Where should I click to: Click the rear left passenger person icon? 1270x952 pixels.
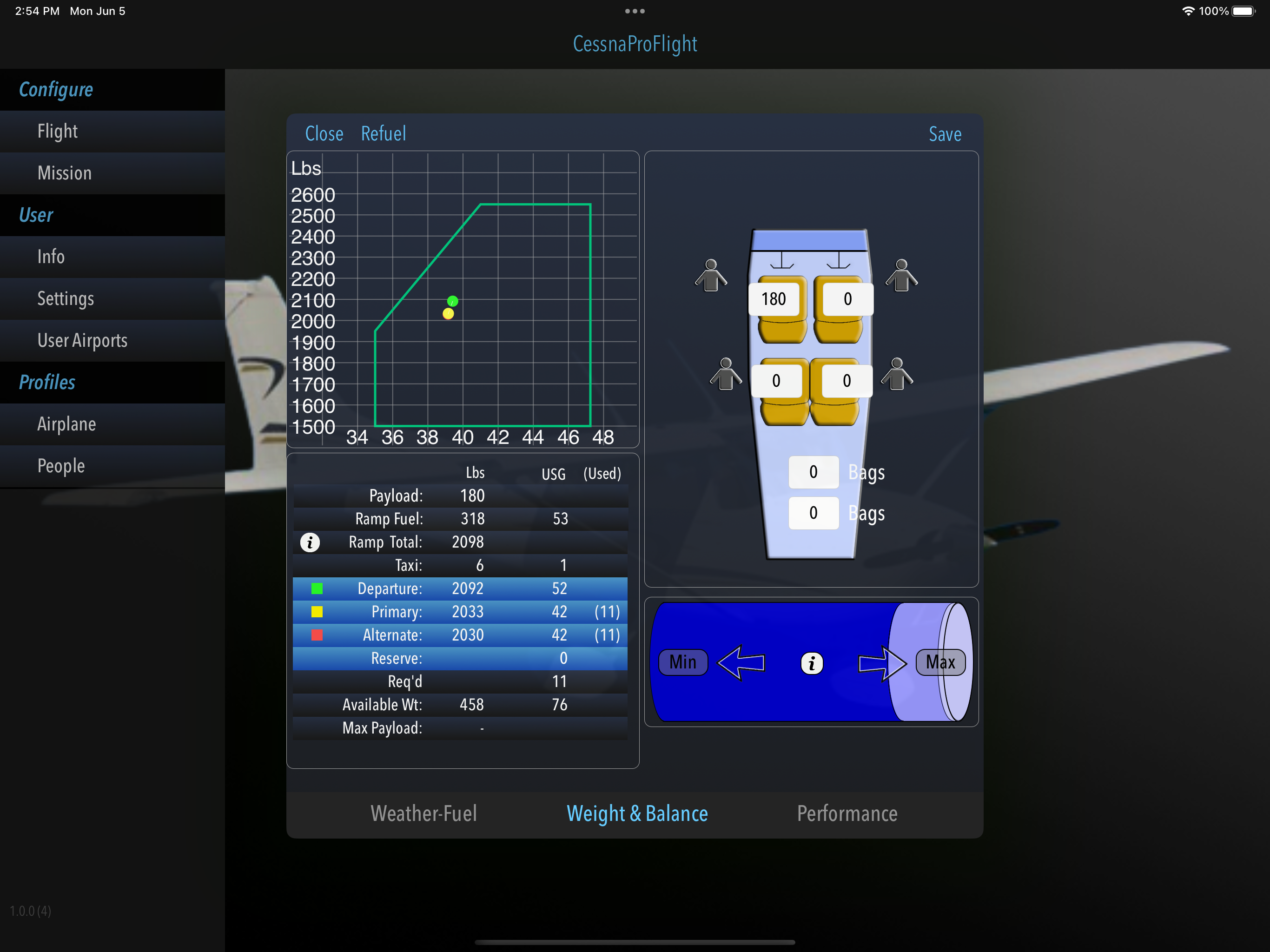(726, 374)
